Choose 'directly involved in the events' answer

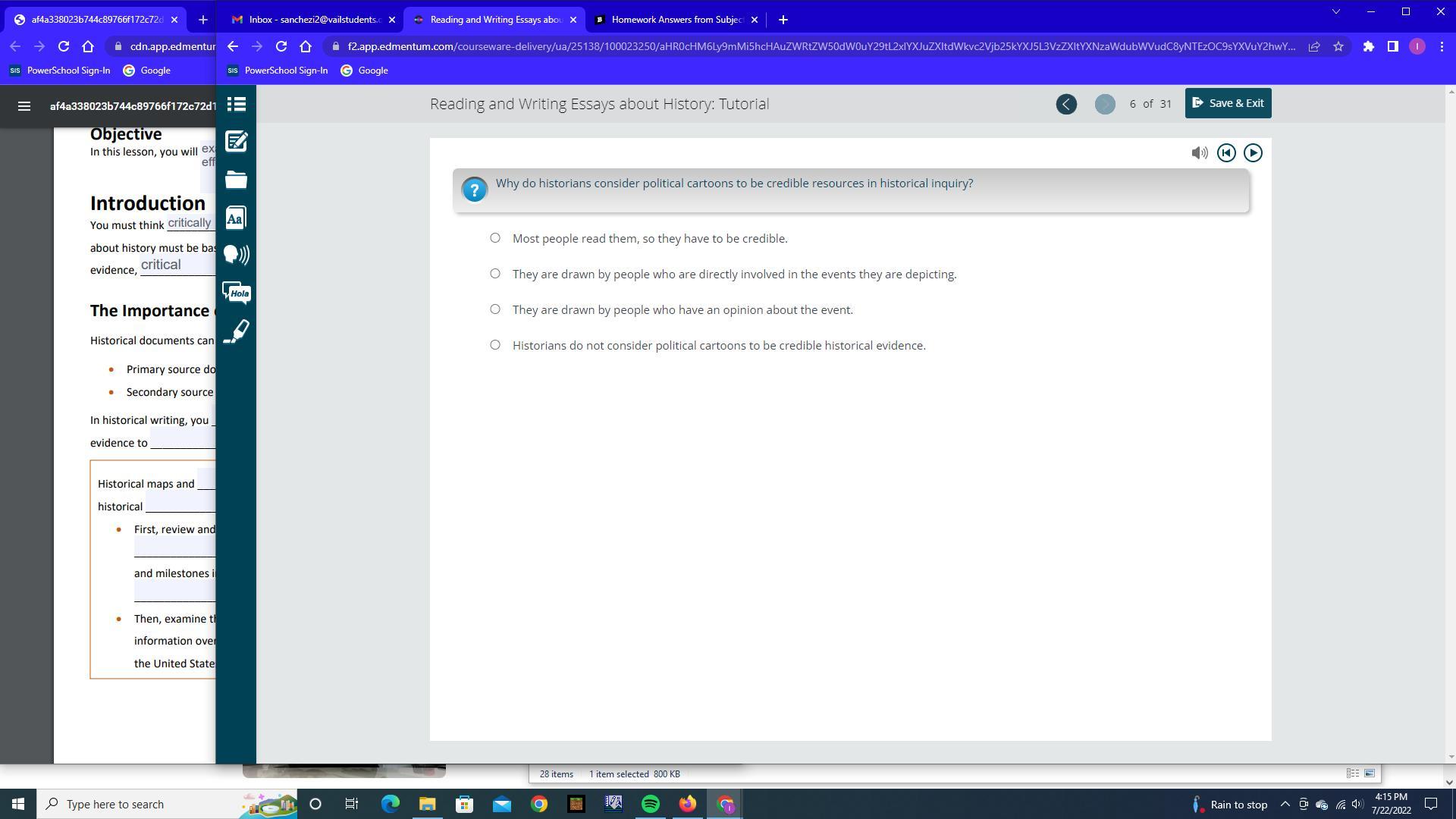[x=495, y=274]
